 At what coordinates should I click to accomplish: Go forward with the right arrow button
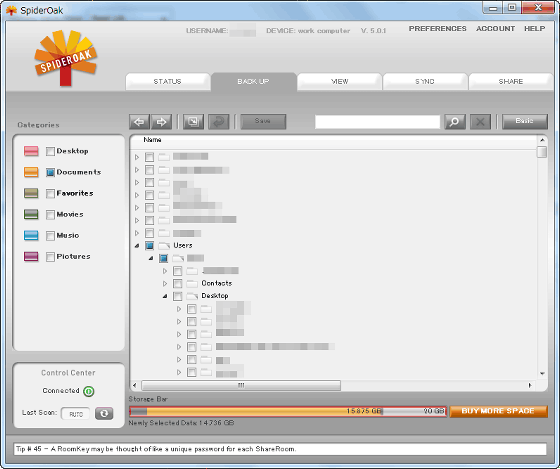tap(161, 122)
